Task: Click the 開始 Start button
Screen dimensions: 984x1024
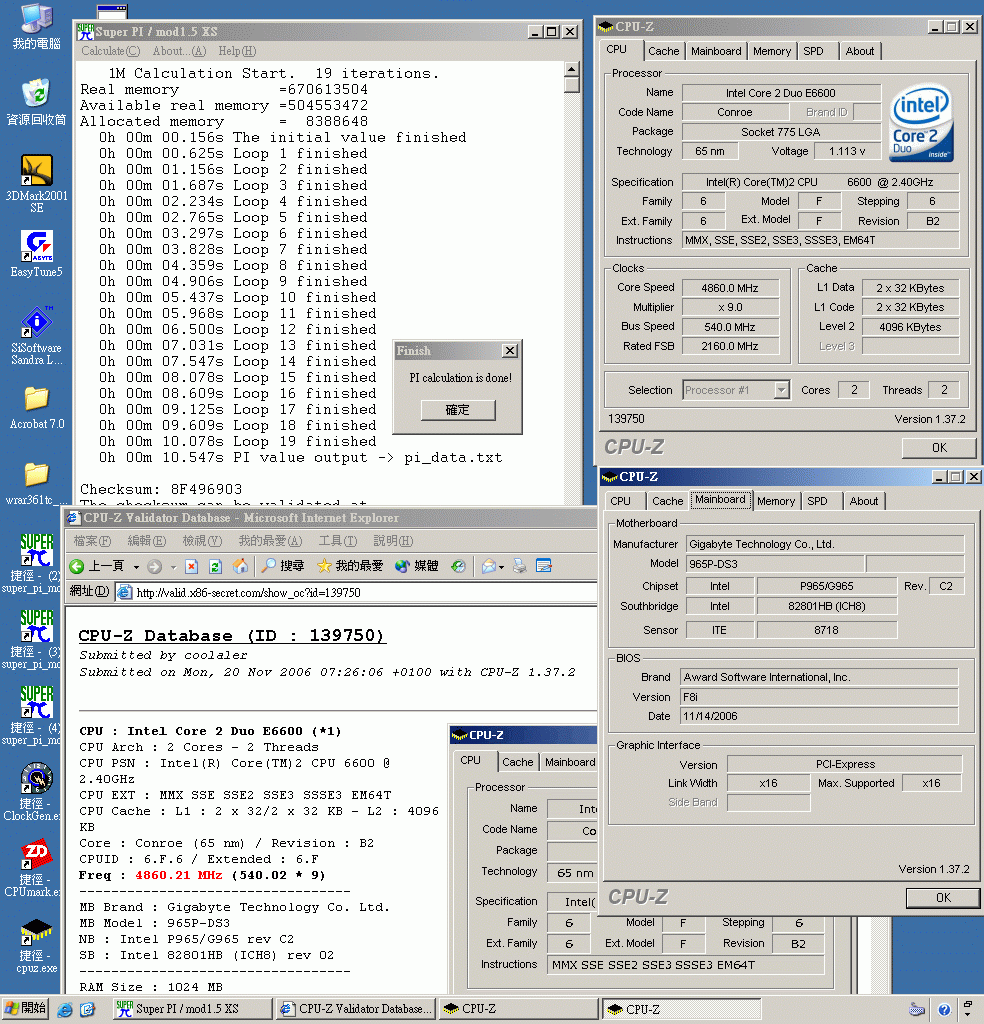Action: 25,1008
